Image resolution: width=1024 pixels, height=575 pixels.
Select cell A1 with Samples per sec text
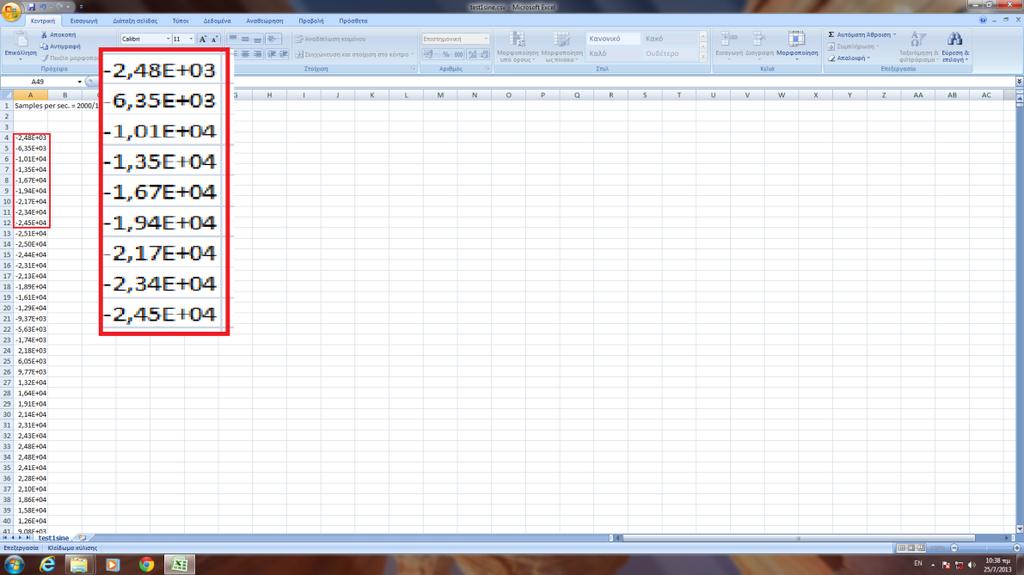point(31,106)
